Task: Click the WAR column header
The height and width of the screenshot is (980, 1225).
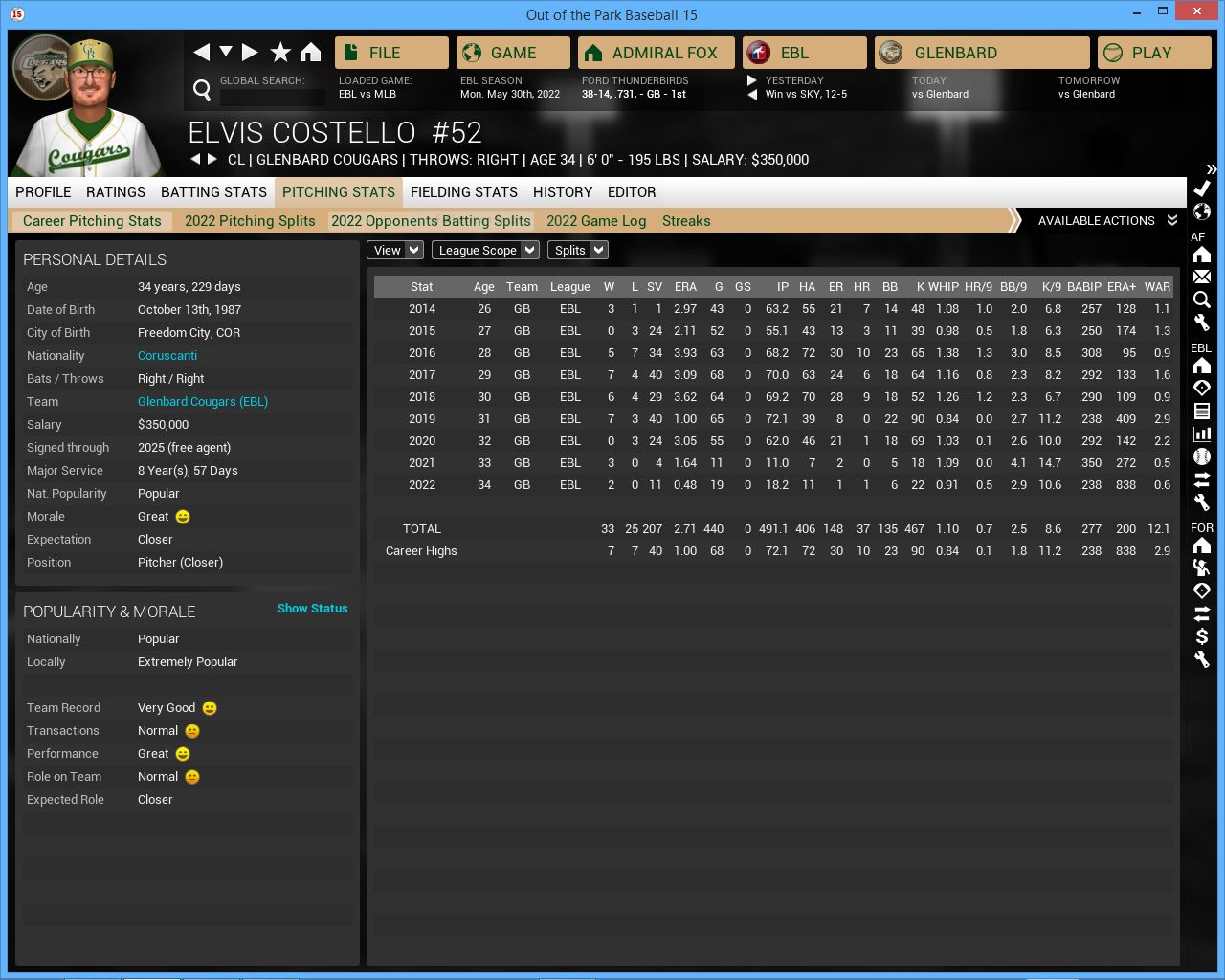Action: tap(1157, 287)
